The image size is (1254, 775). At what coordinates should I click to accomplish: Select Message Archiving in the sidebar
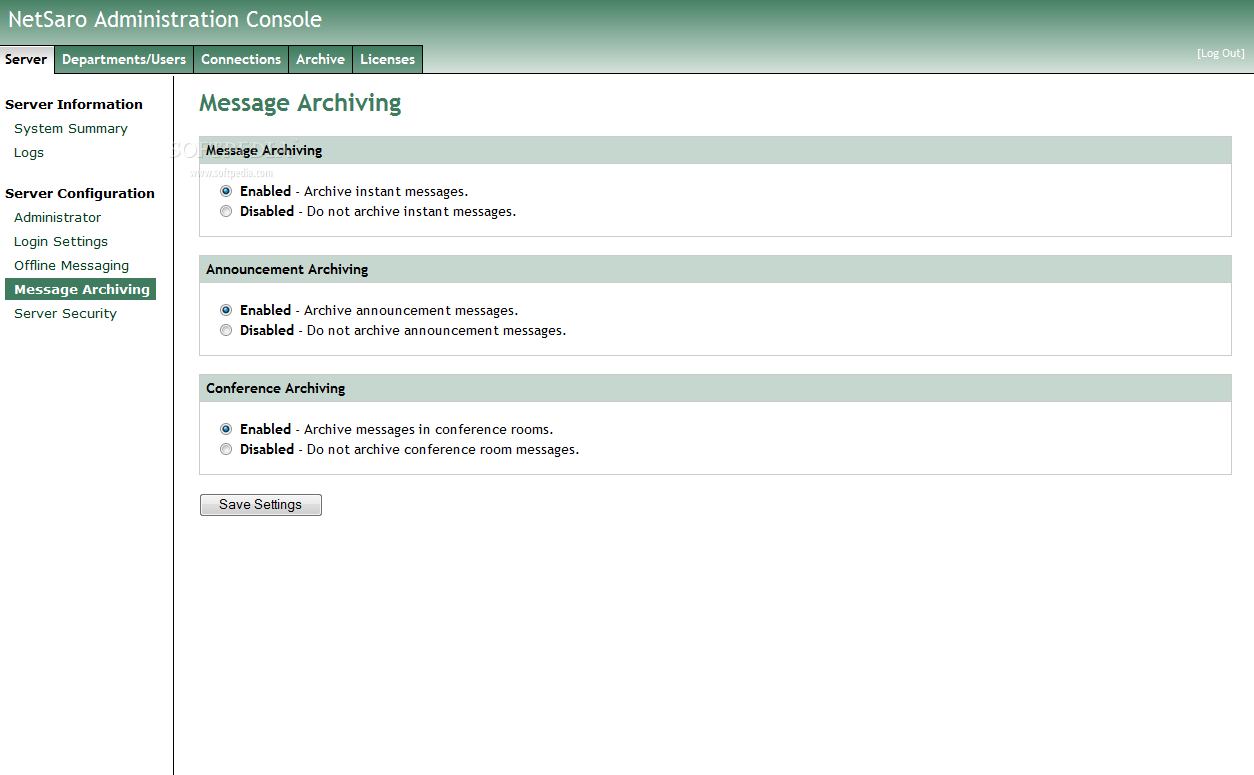80,289
